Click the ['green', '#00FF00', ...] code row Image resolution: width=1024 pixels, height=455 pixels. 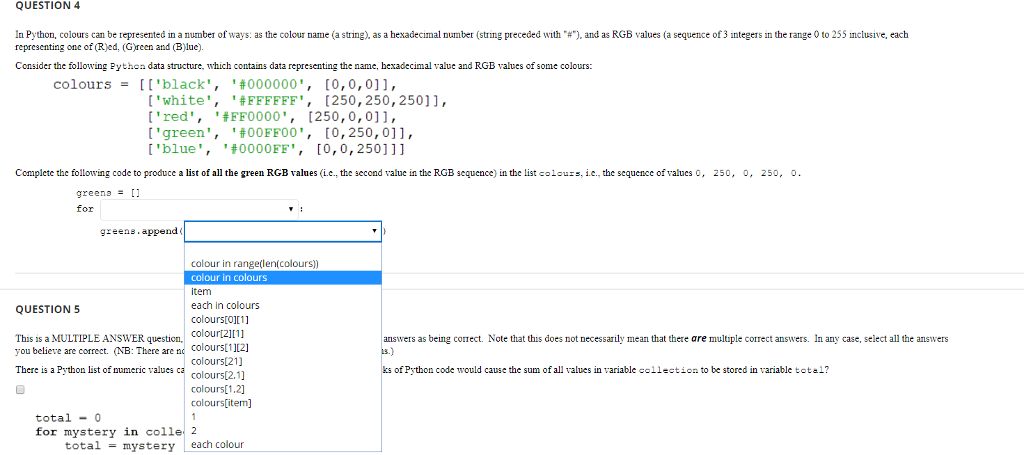[280, 133]
